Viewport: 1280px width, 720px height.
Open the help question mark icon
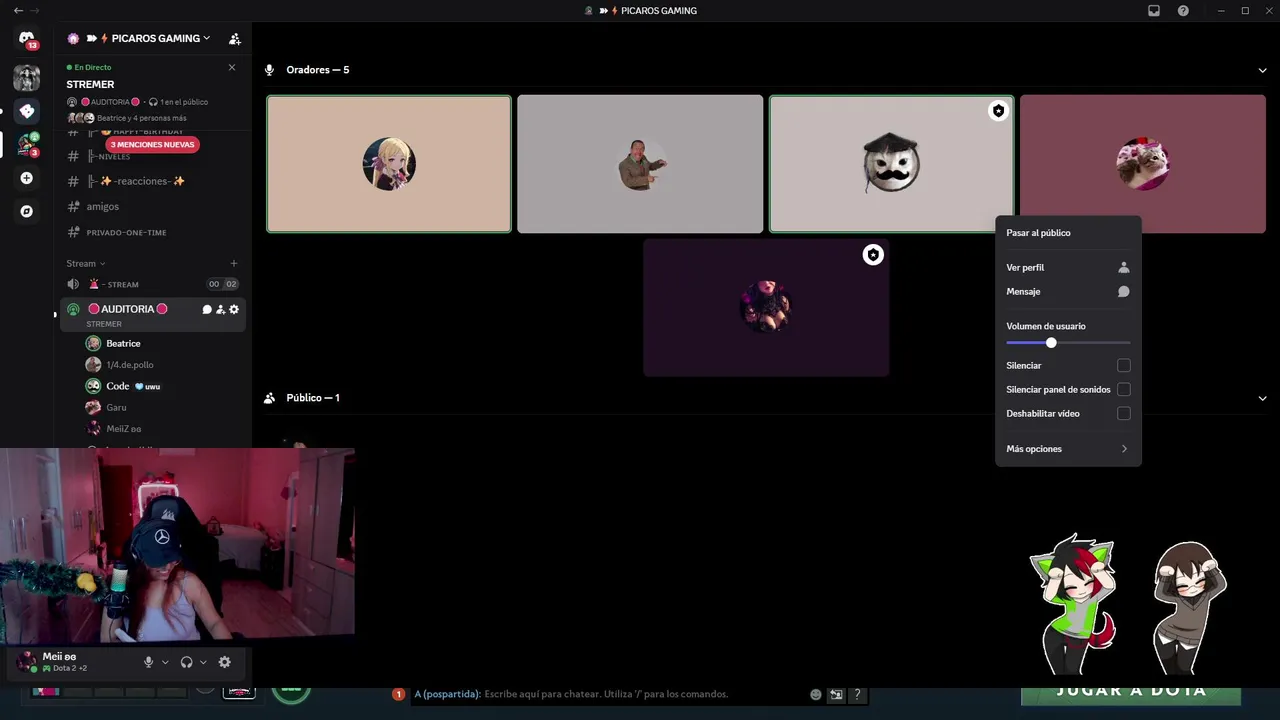(x=1184, y=11)
